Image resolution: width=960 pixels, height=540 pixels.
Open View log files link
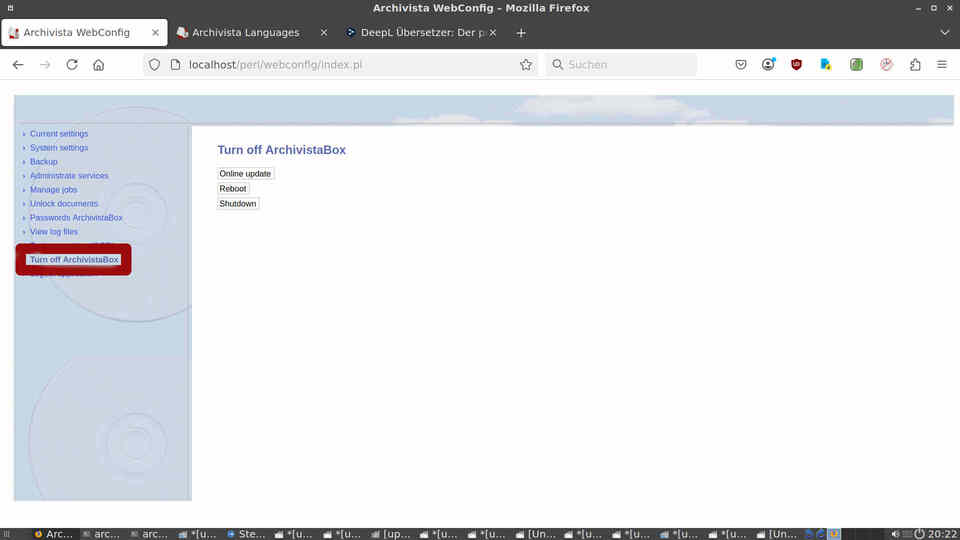[x=54, y=232]
